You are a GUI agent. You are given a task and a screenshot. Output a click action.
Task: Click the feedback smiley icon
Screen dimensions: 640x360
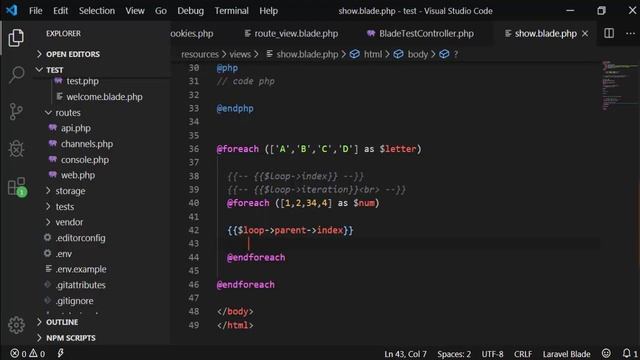coord(606,353)
